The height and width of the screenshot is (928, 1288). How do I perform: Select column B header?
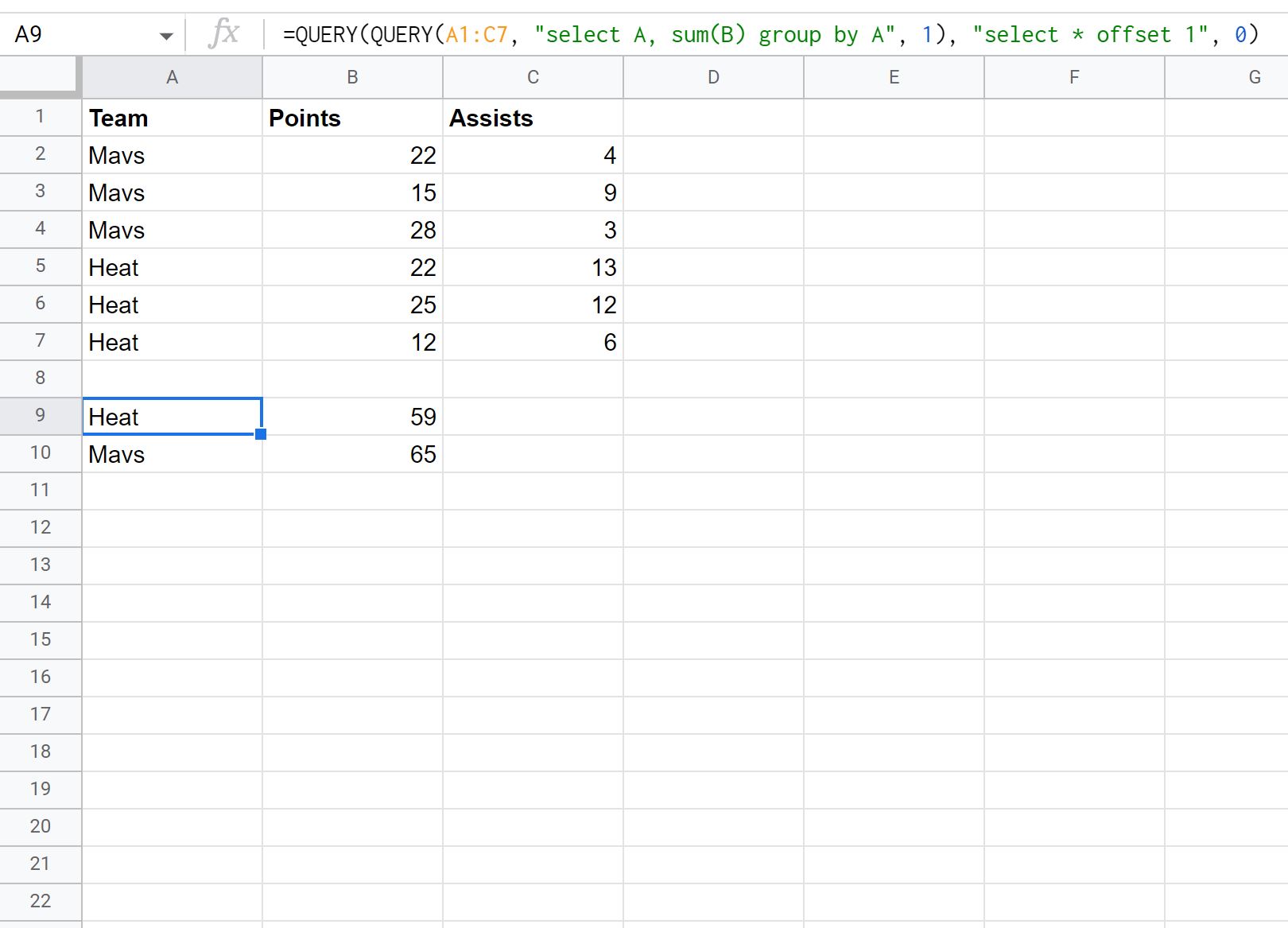tap(352, 77)
